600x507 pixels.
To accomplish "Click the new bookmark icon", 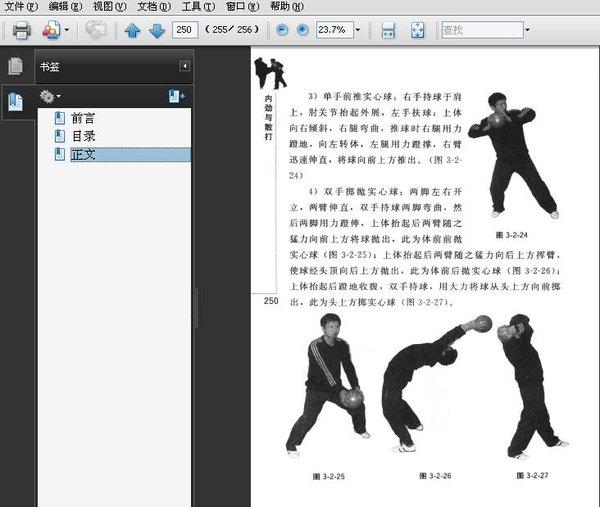I will tap(177, 96).
